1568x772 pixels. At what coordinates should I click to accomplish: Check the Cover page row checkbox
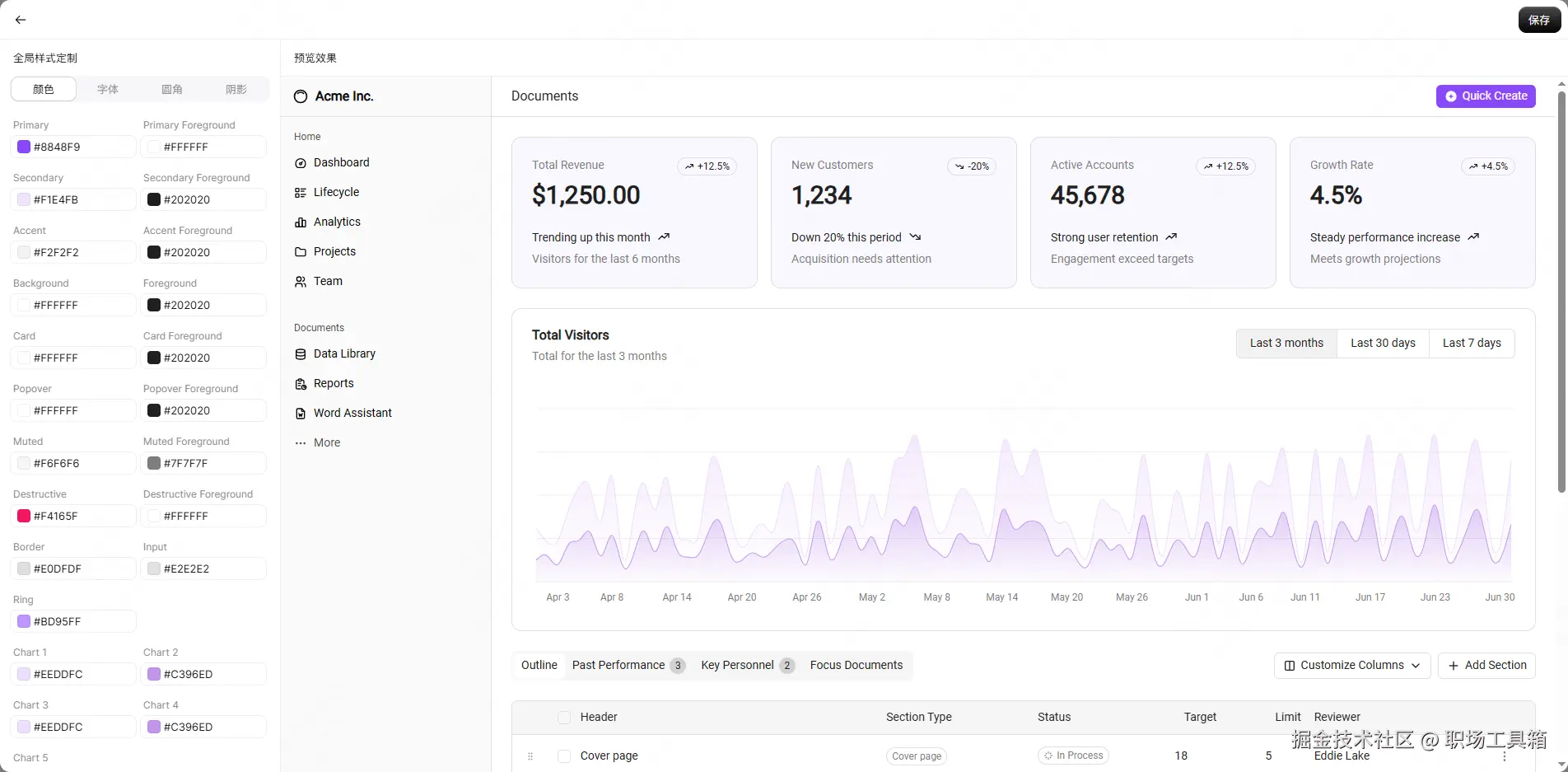coord(564,756)
